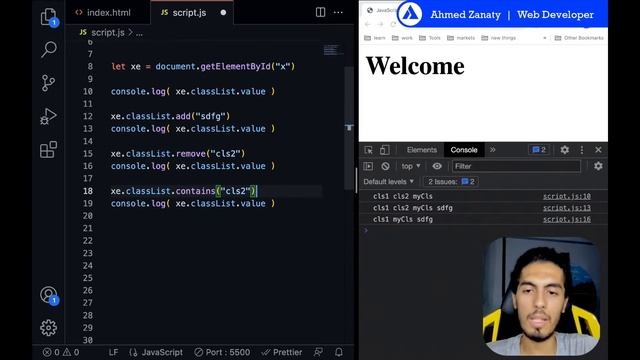Open the notifications bell

point(339,352)
